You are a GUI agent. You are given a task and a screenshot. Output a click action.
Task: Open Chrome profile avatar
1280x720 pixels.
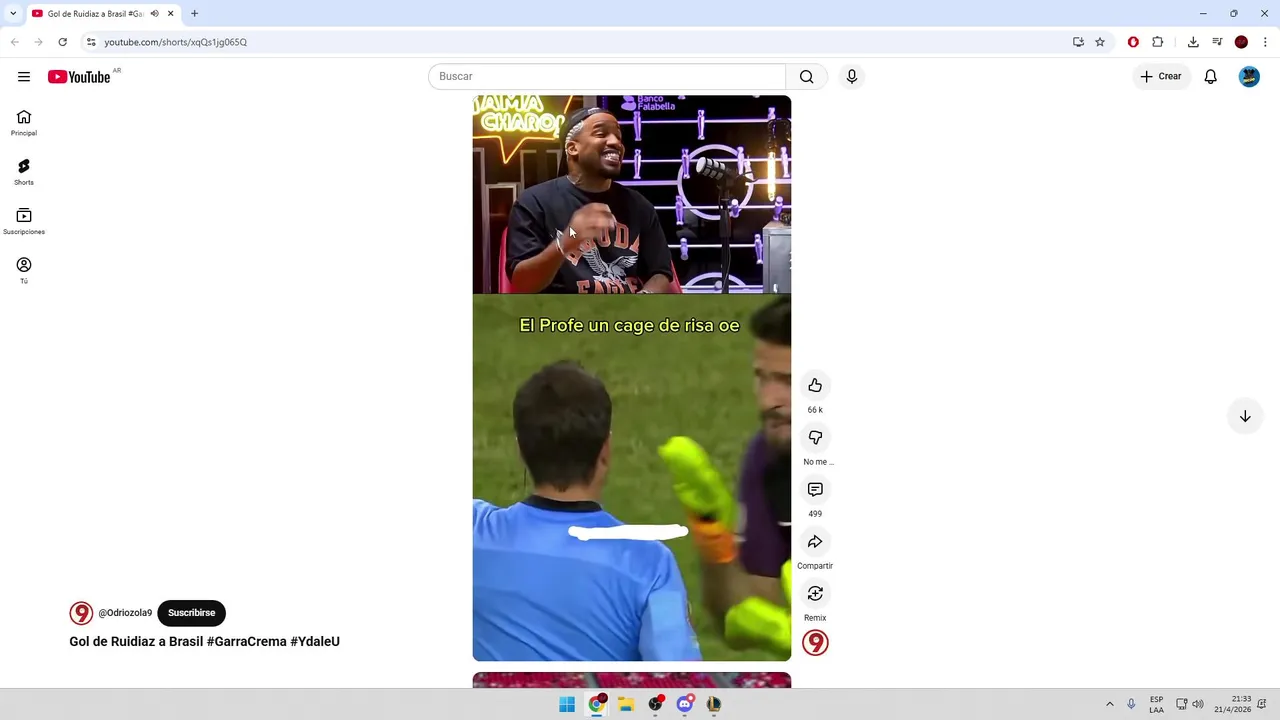click(1241, 42)
